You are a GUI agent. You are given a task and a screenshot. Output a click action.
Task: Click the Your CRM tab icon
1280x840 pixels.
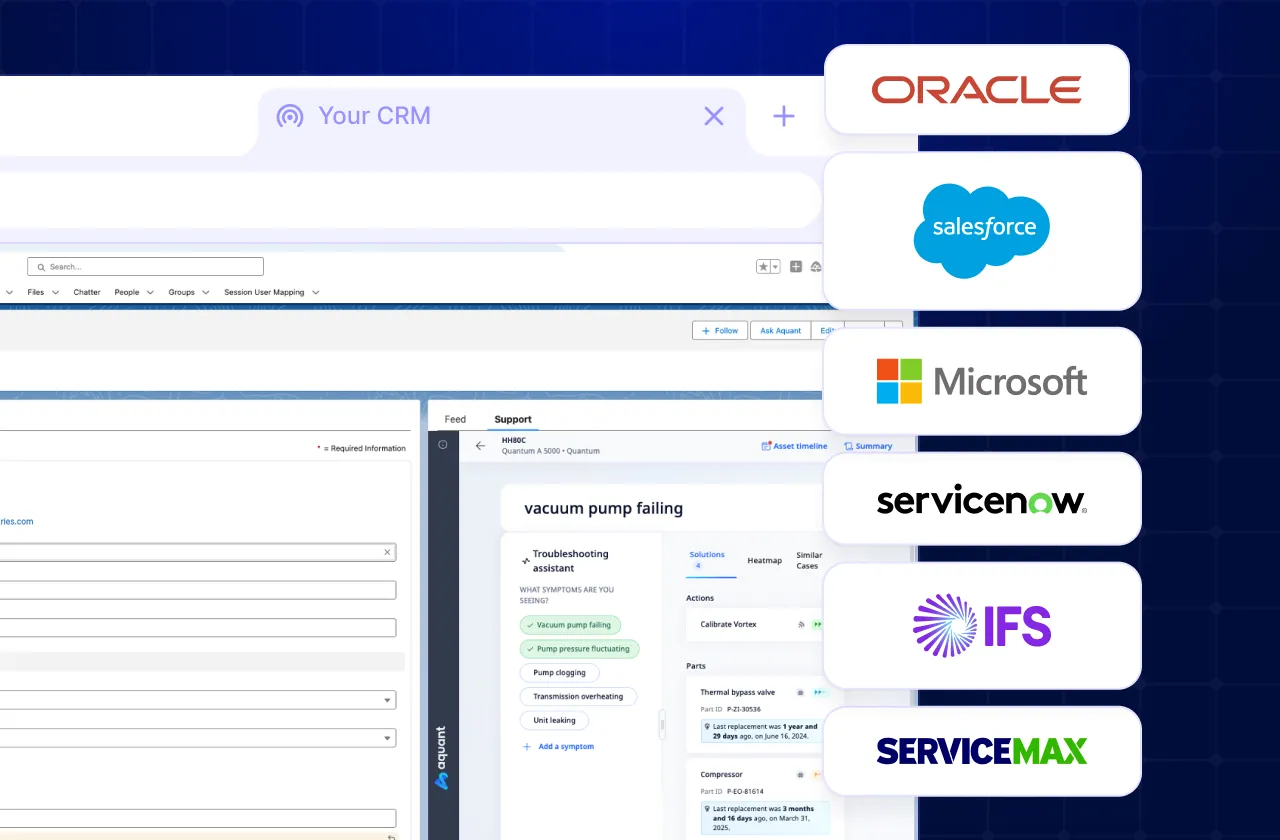(x=290, y=116)
